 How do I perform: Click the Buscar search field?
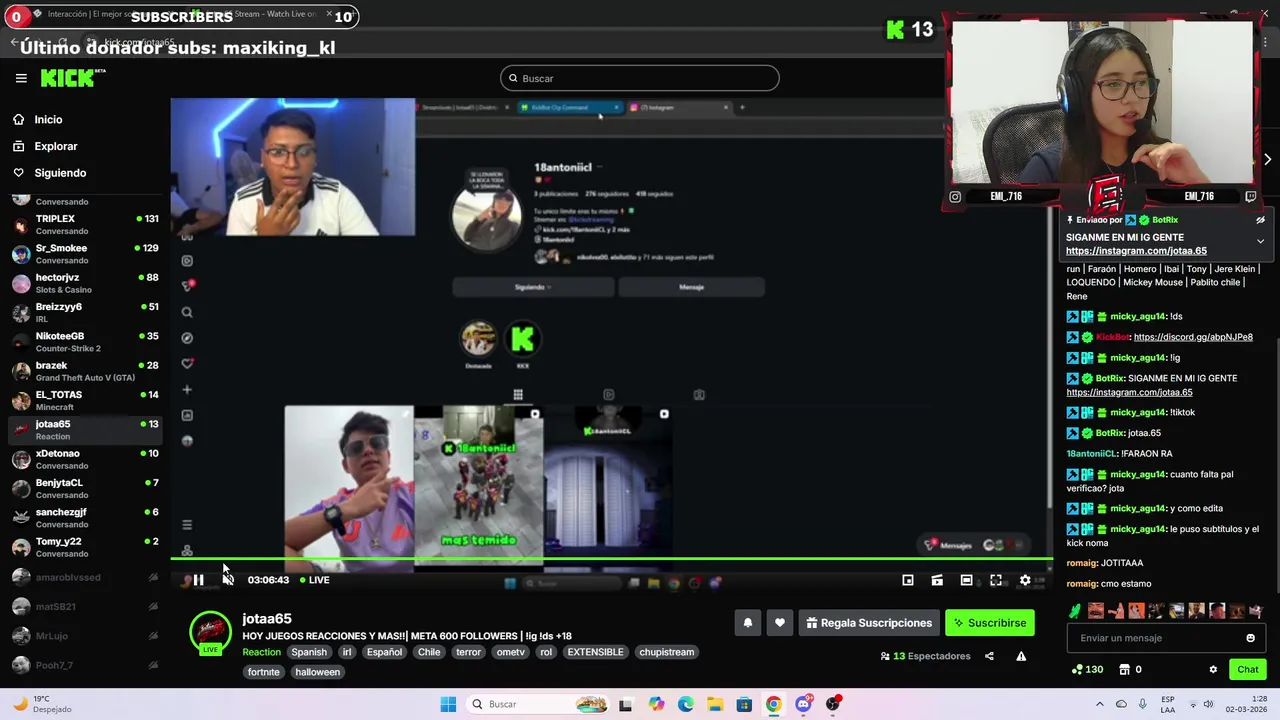tap(640, 78)
